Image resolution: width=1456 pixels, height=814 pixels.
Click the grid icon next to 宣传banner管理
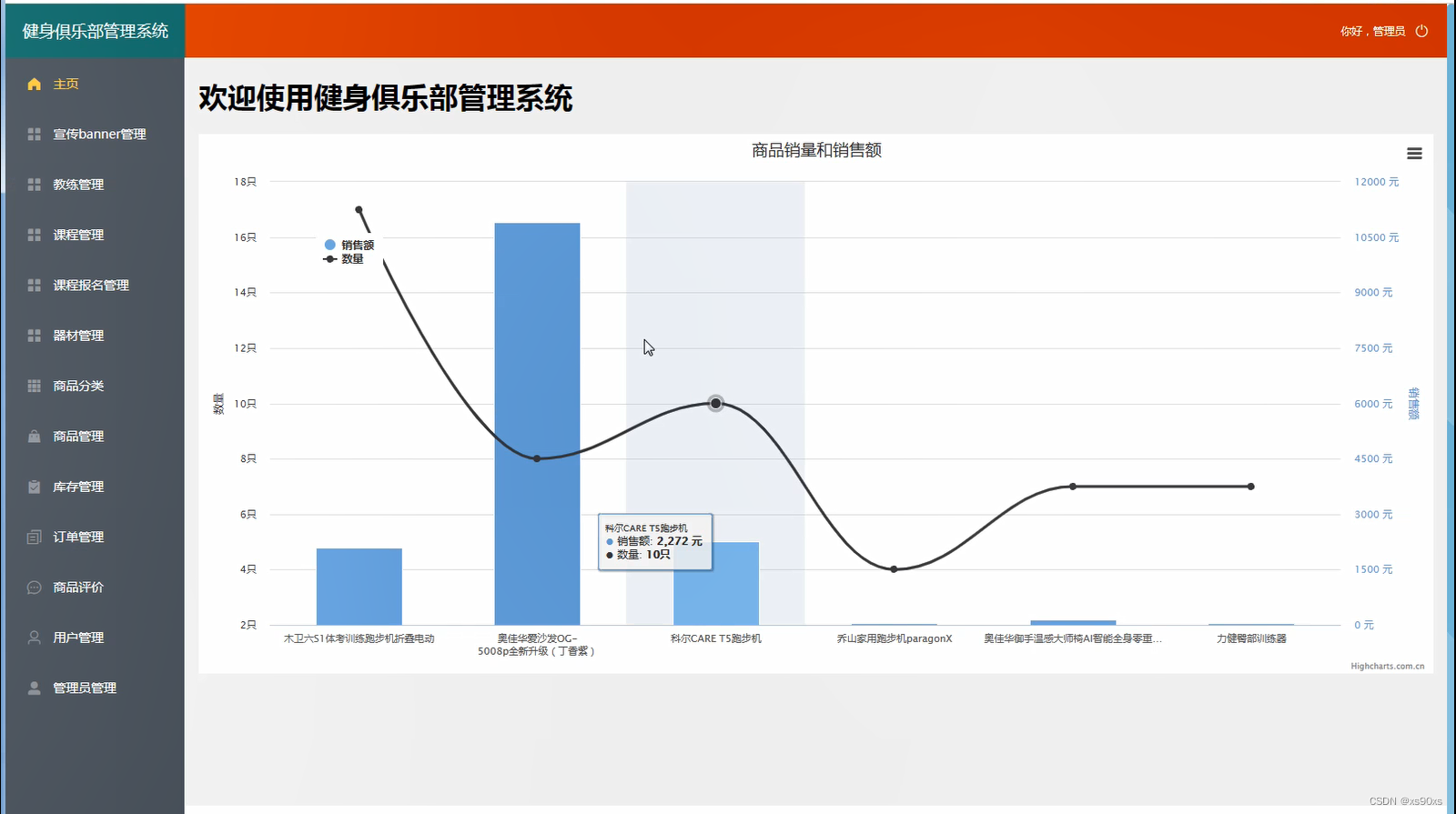pyautogui.click(x=34, y=134)
